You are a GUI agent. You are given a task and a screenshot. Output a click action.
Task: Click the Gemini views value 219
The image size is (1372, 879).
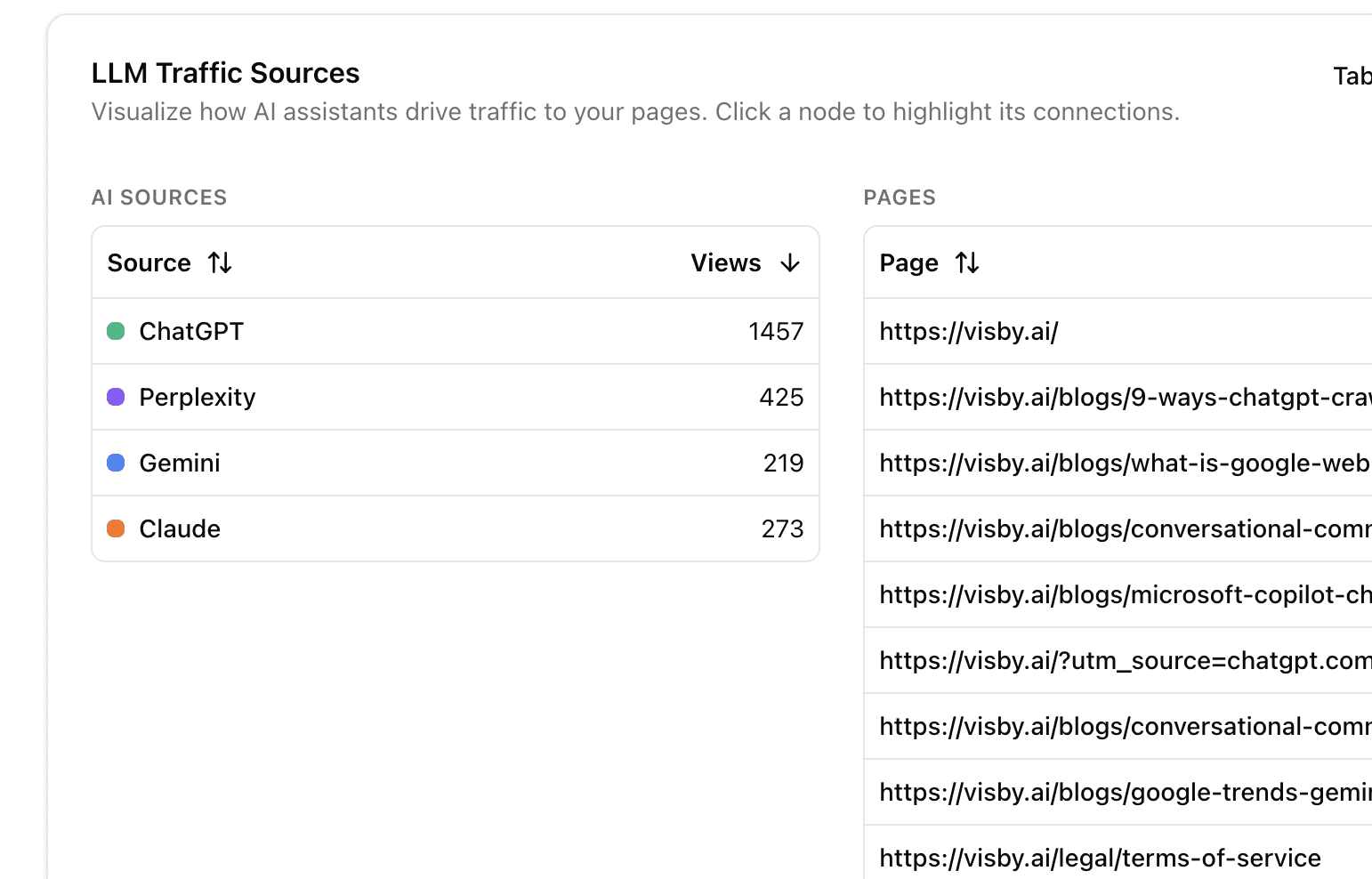783,463
